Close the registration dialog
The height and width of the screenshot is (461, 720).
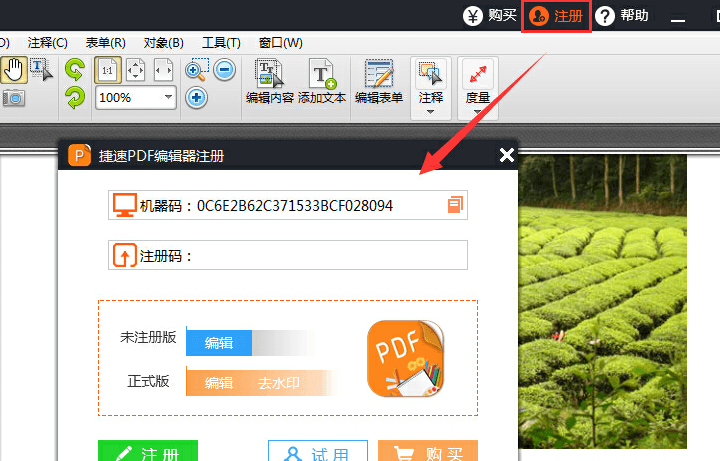506,155
